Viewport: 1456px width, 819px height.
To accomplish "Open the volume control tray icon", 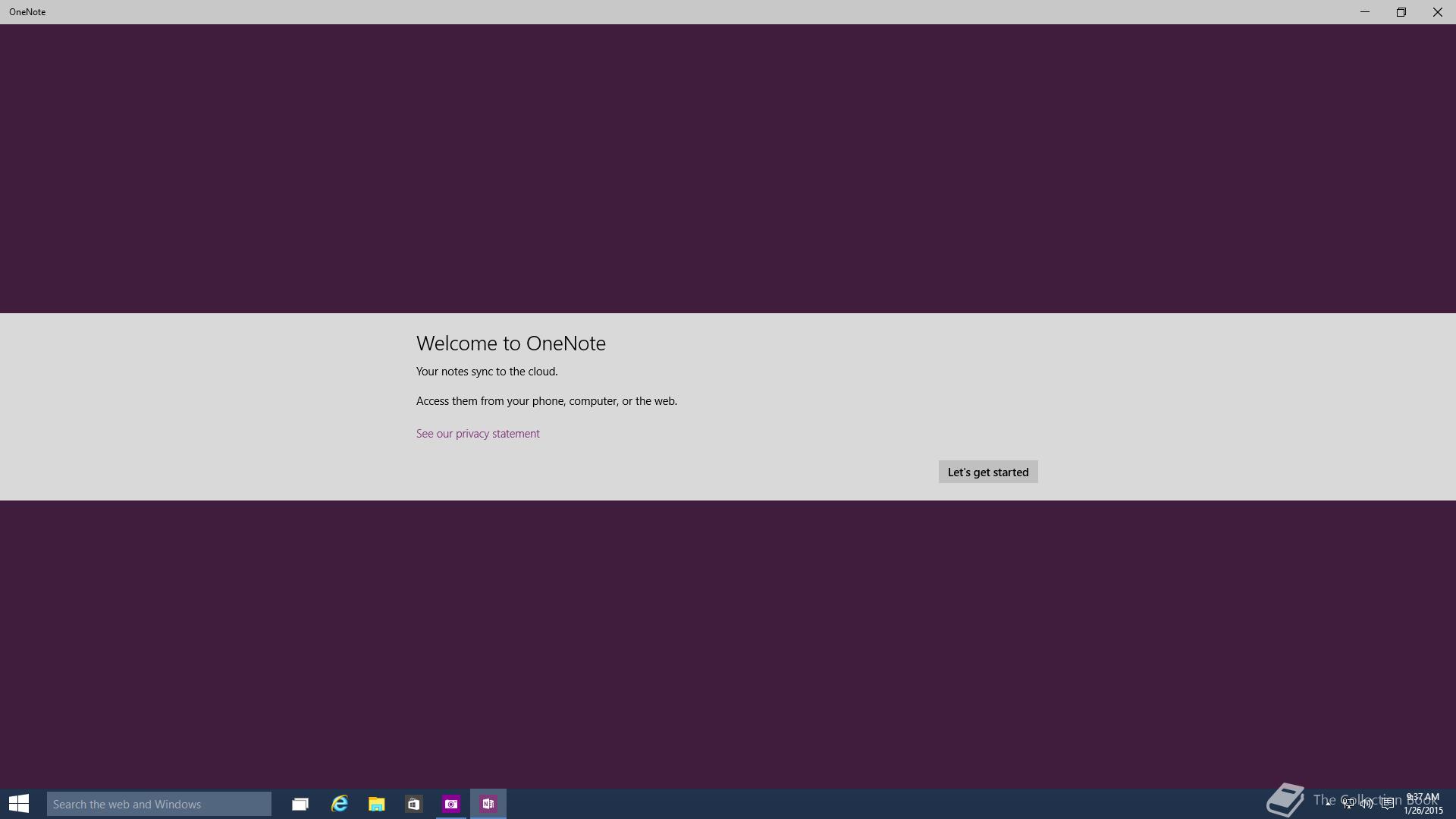I will click(1367, 804).
